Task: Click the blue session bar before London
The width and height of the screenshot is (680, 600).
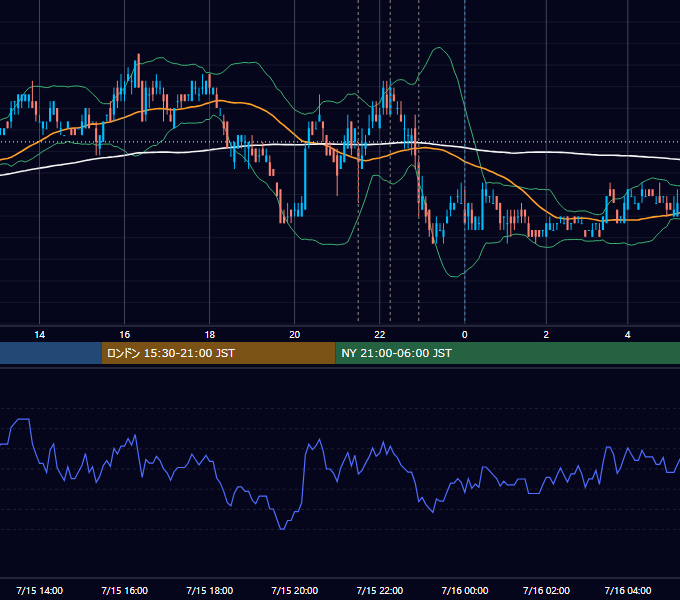Action: click(51, 353)
